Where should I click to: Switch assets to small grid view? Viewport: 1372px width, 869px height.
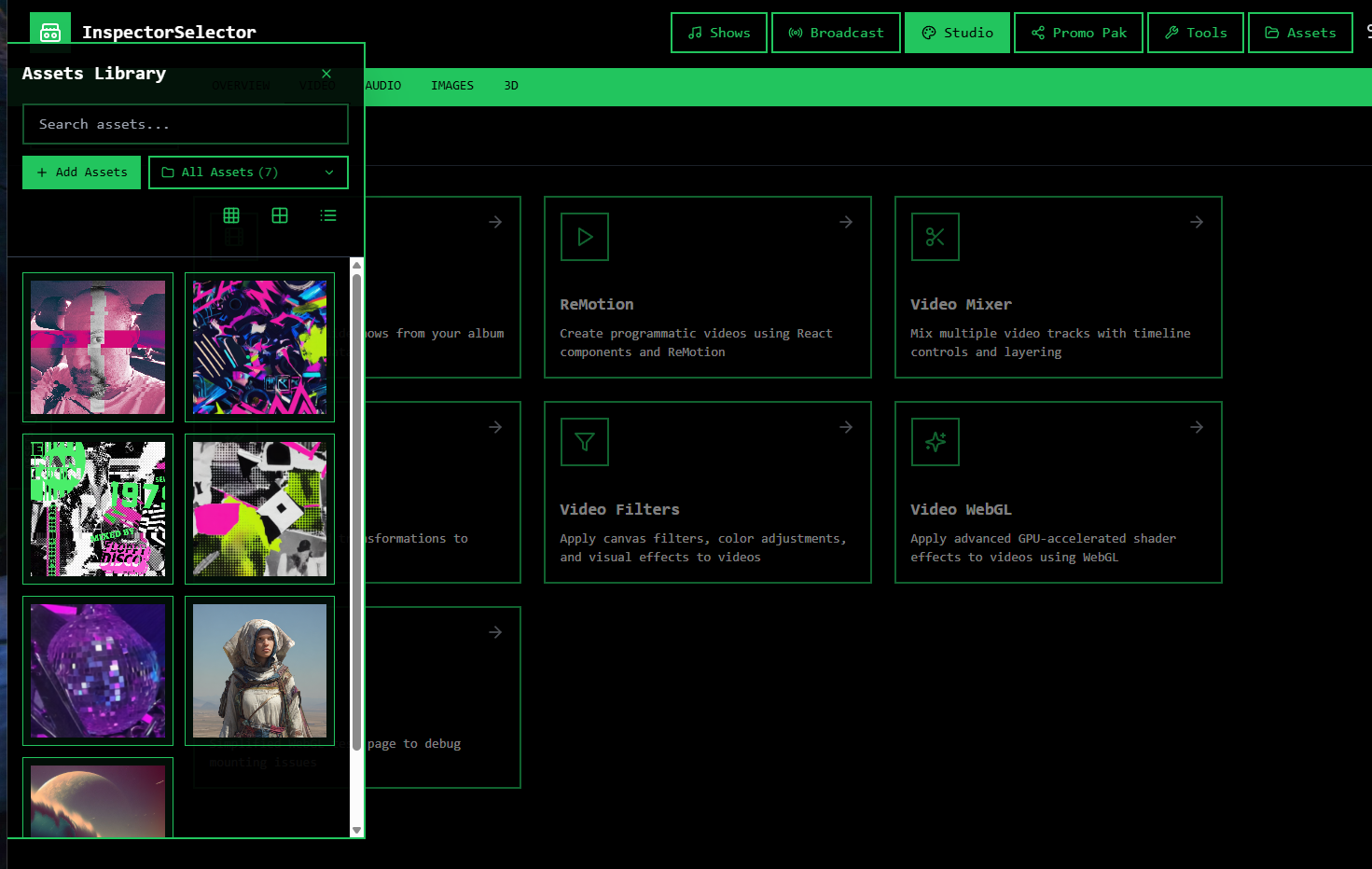[231, 215]
